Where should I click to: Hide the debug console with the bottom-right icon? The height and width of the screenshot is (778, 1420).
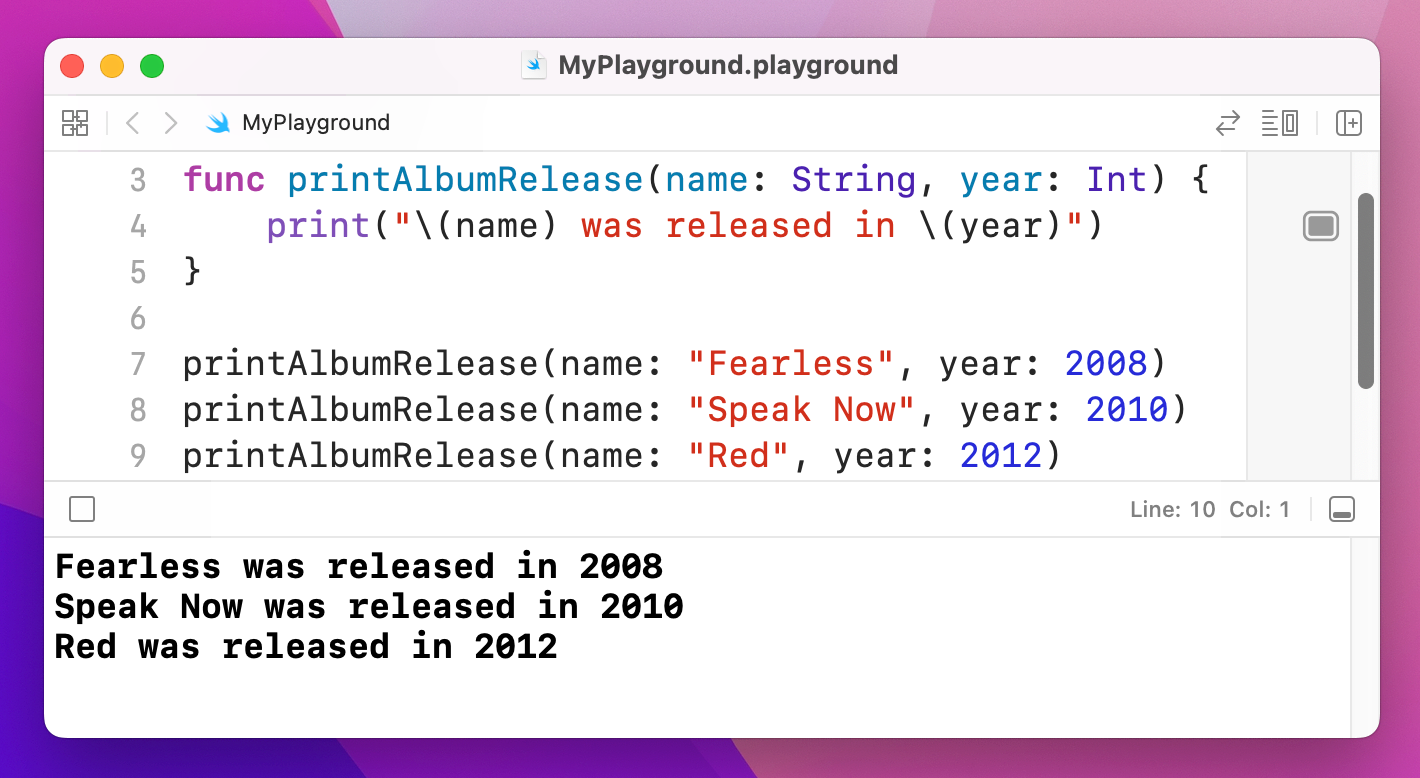(x=1342, y=509)
